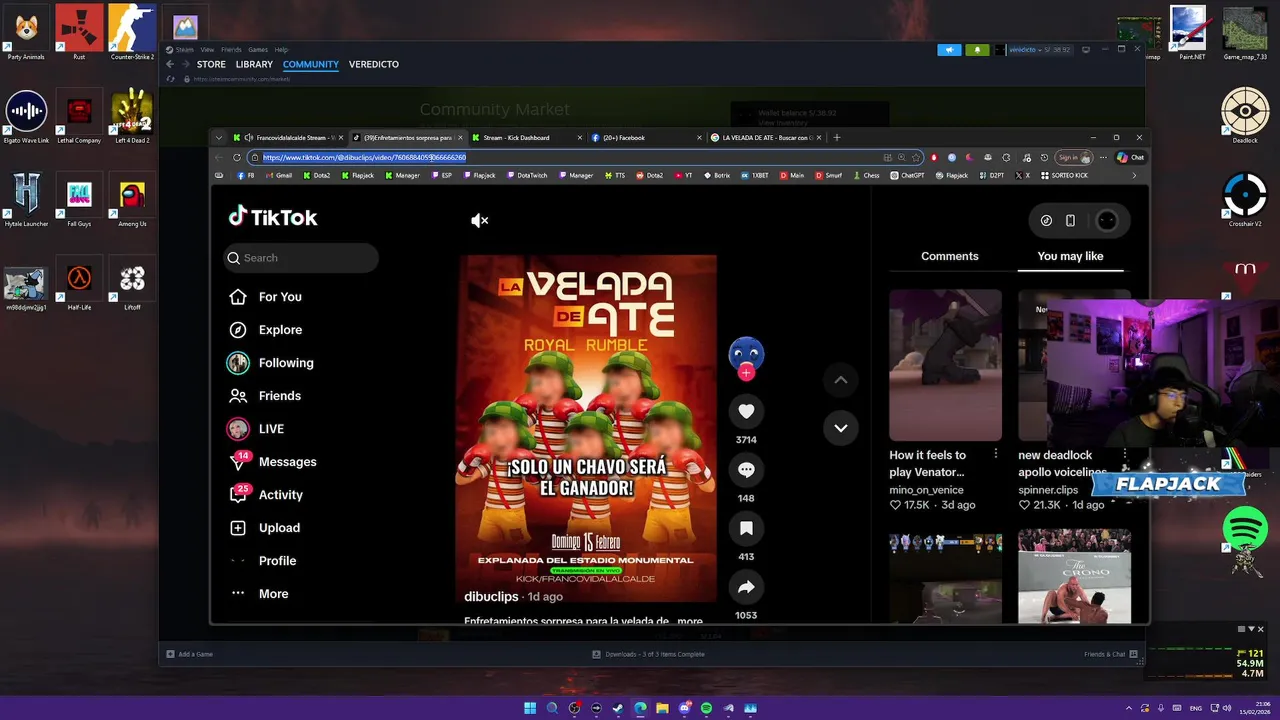Favorite this page with address bar star
1280x720 pixels.
click(916, 157)
